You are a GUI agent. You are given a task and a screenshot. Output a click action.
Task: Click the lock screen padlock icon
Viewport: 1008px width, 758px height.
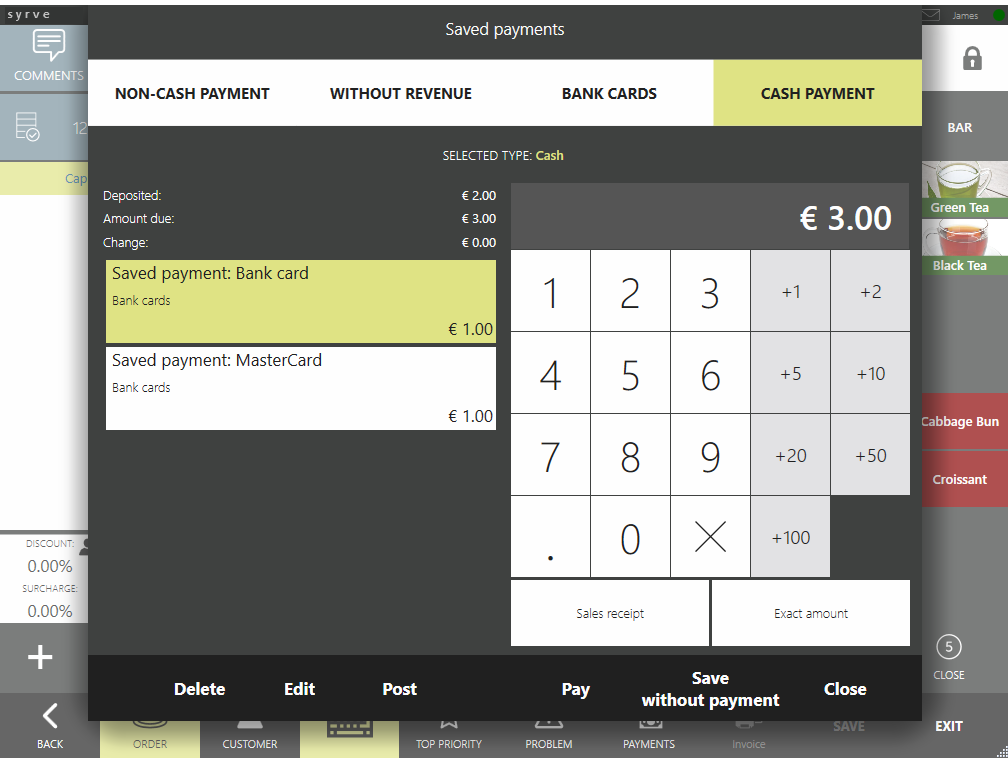click(971, 59)
